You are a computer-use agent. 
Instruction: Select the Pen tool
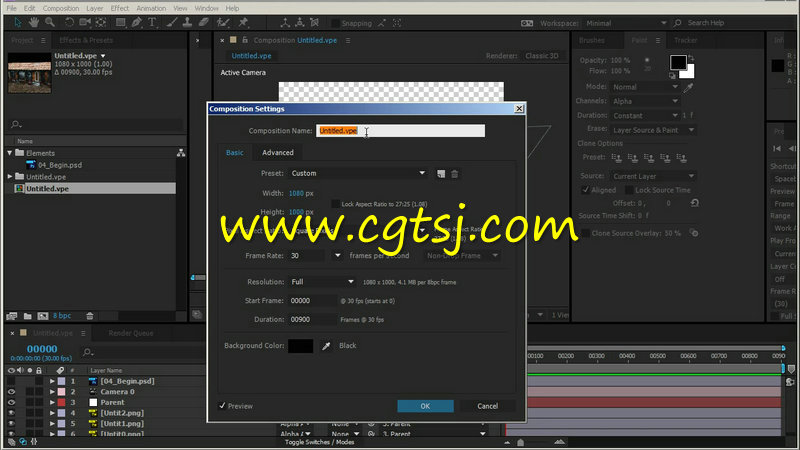pyautogui.click(x=136, y=22)
